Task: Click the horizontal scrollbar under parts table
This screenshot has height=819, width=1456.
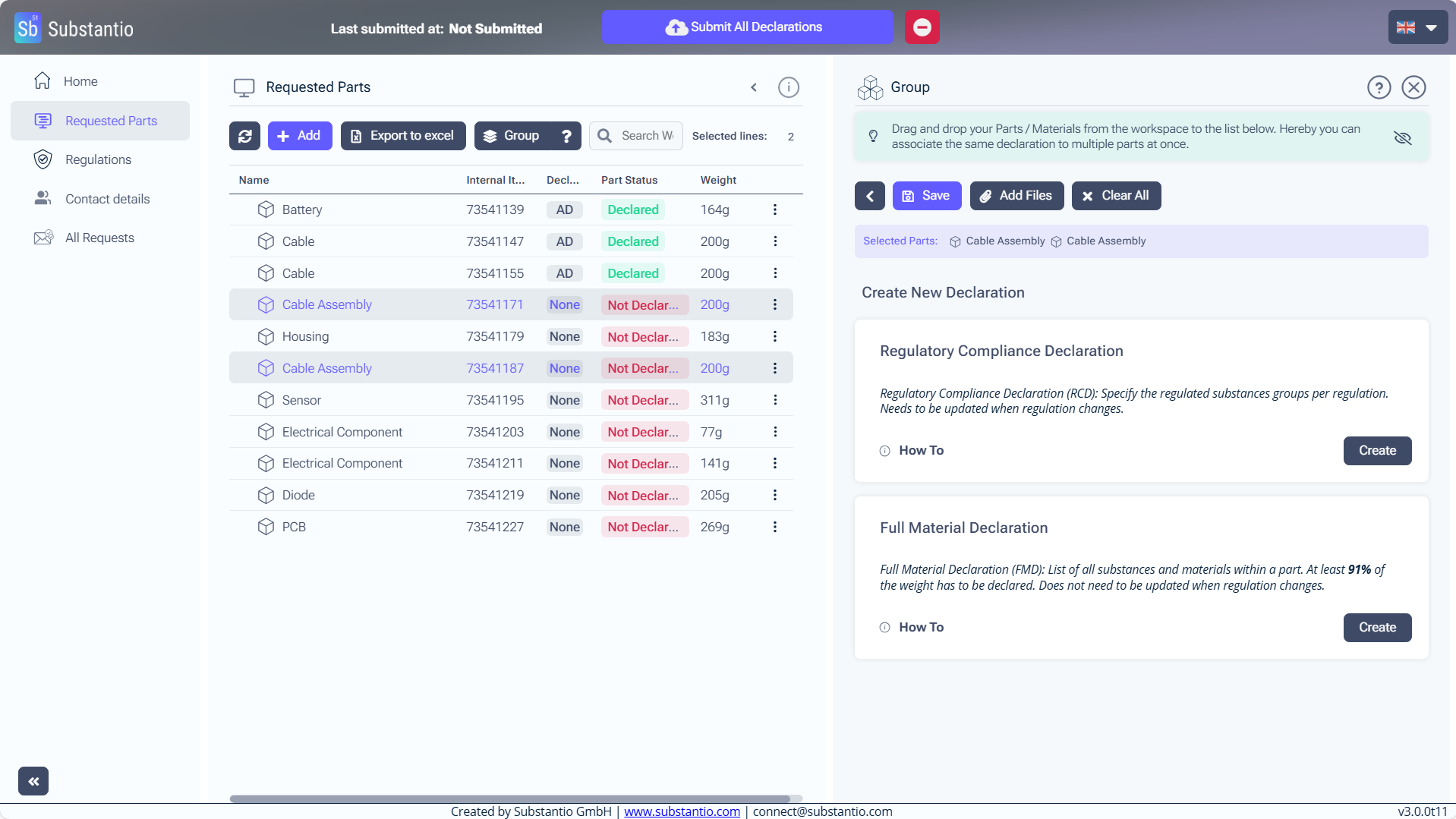Action: point(509,799)
